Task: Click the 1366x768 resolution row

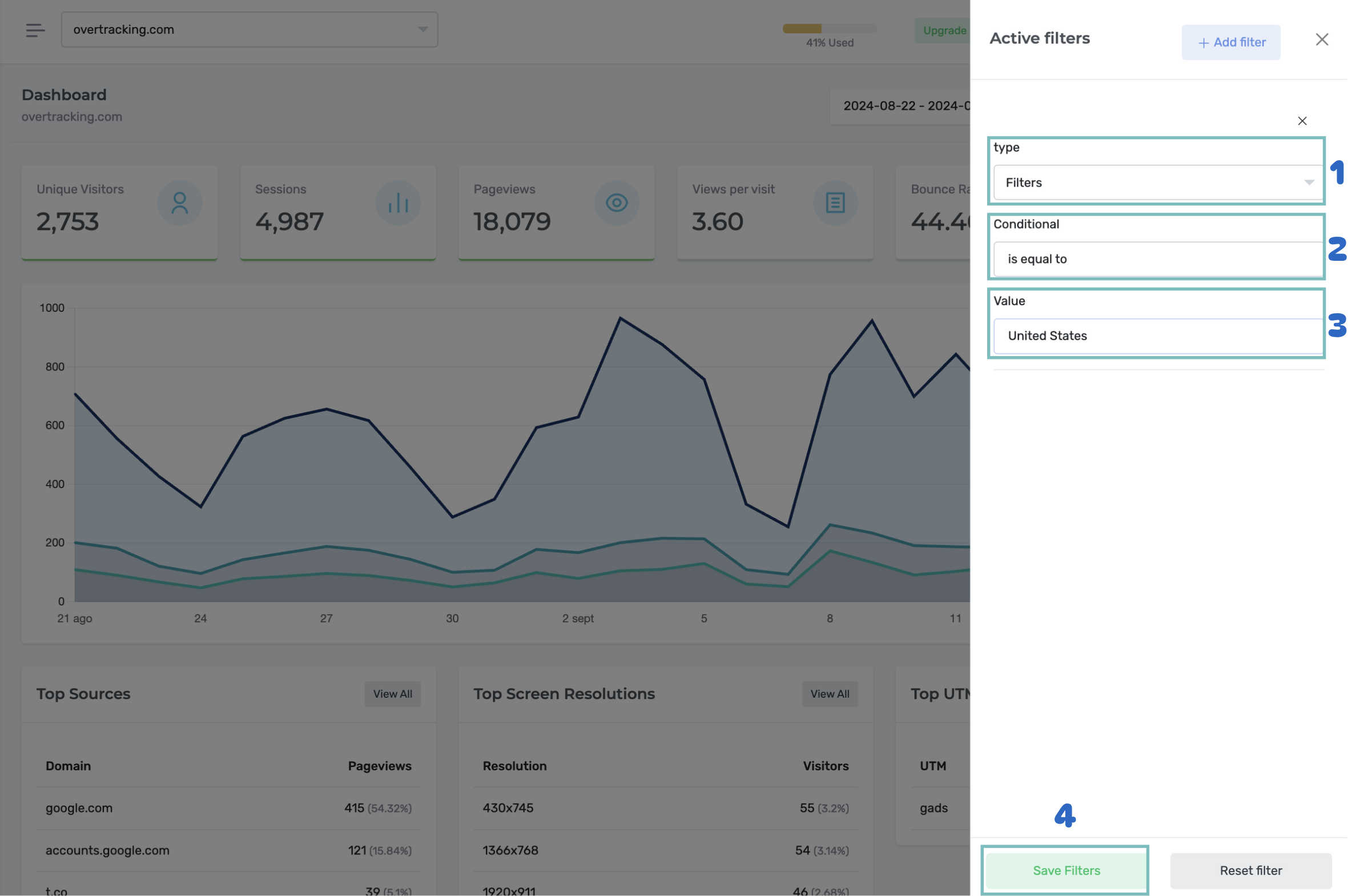Action: point(665,850)
